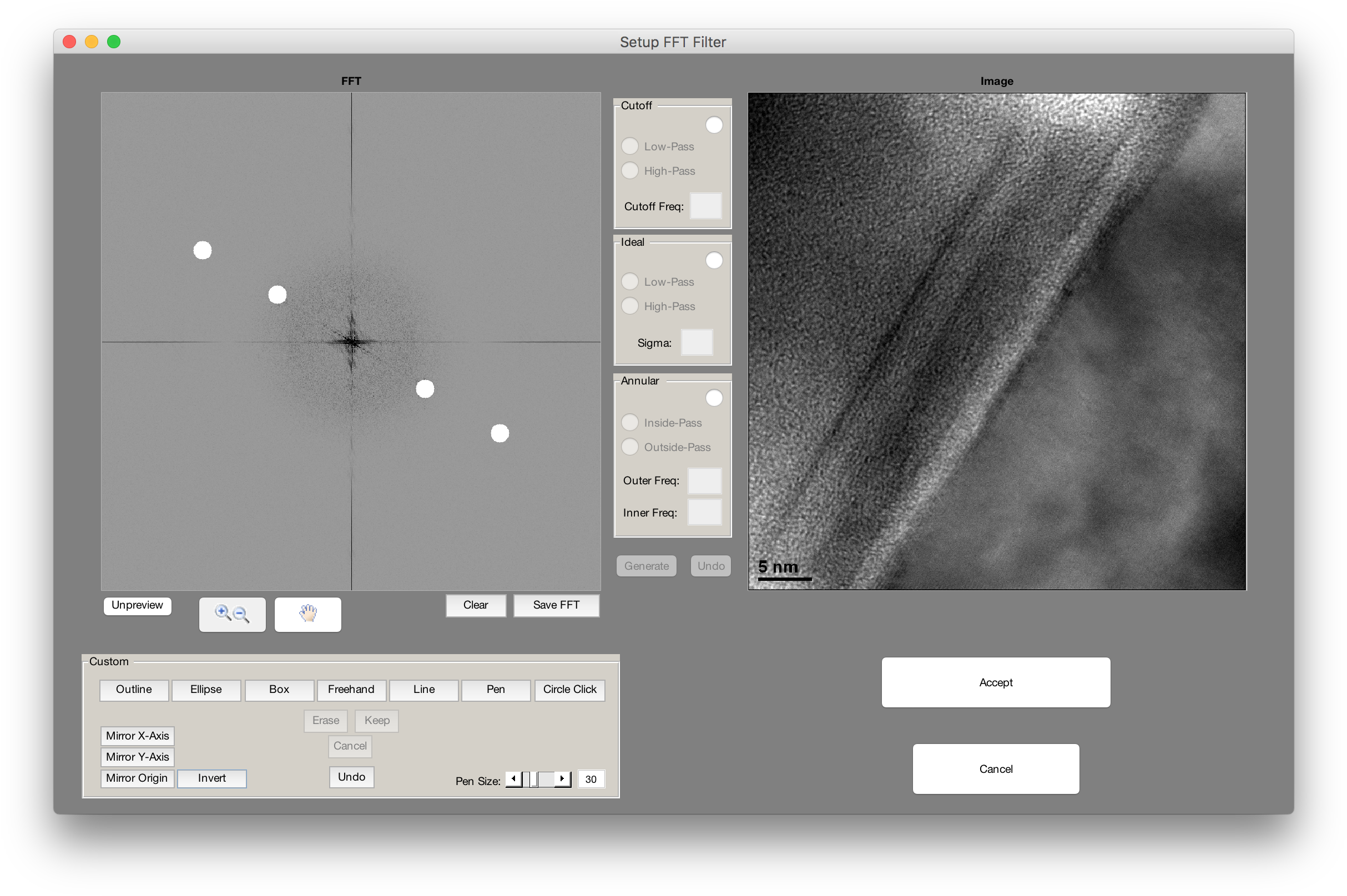The image size is (1347, 896).
Task: Save the FFT image
Action: click(556, 605)
